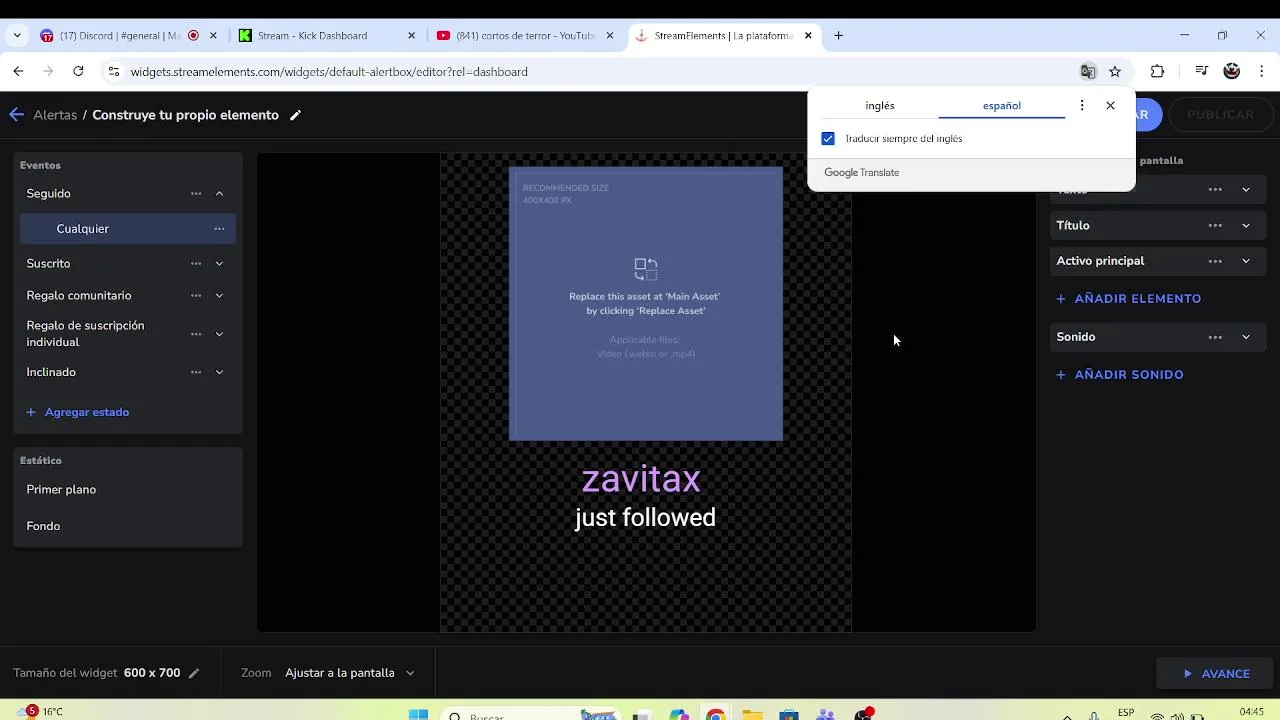Click the AVANCE preview button

1216,674
